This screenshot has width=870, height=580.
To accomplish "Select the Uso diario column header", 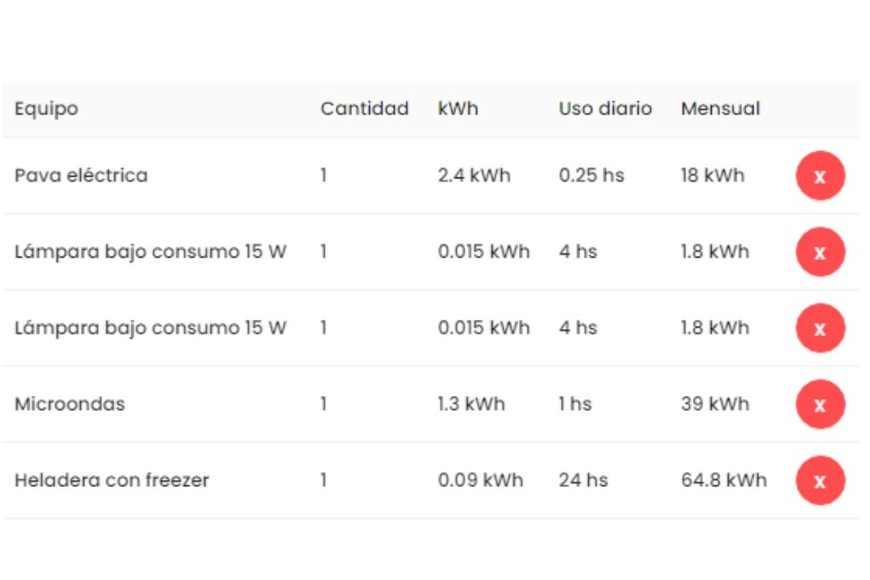I will tap(605, 108).
